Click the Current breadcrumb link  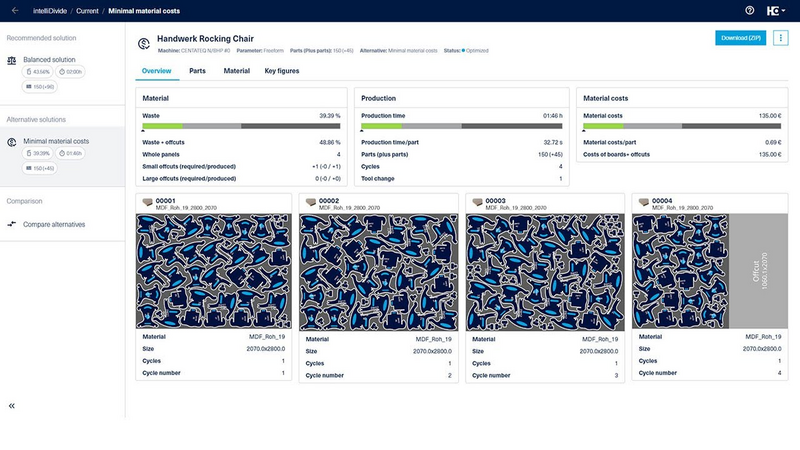[x=86, y=10]
